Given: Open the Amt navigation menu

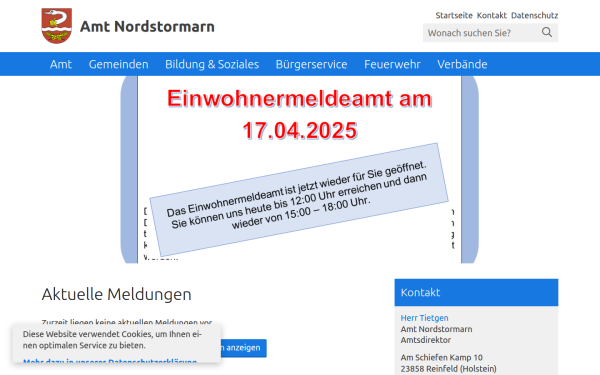Looking at the screenshot, I should (x=61, y=64).
